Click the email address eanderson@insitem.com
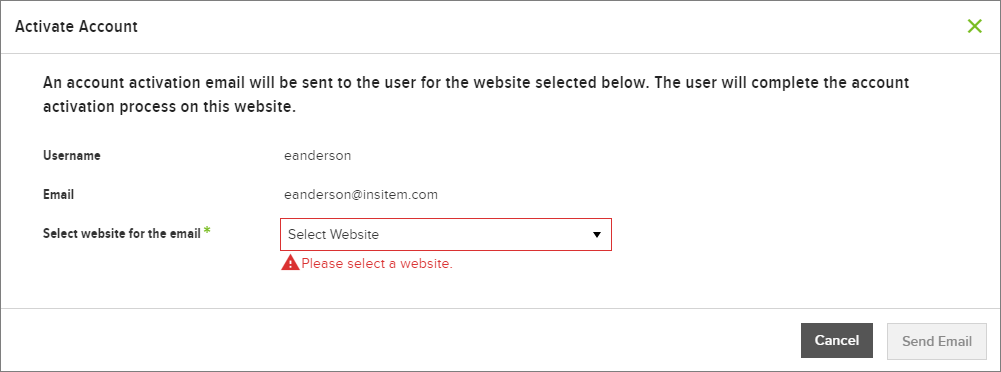The width and height of the screenshot is (1001, 372). (361, 195)
